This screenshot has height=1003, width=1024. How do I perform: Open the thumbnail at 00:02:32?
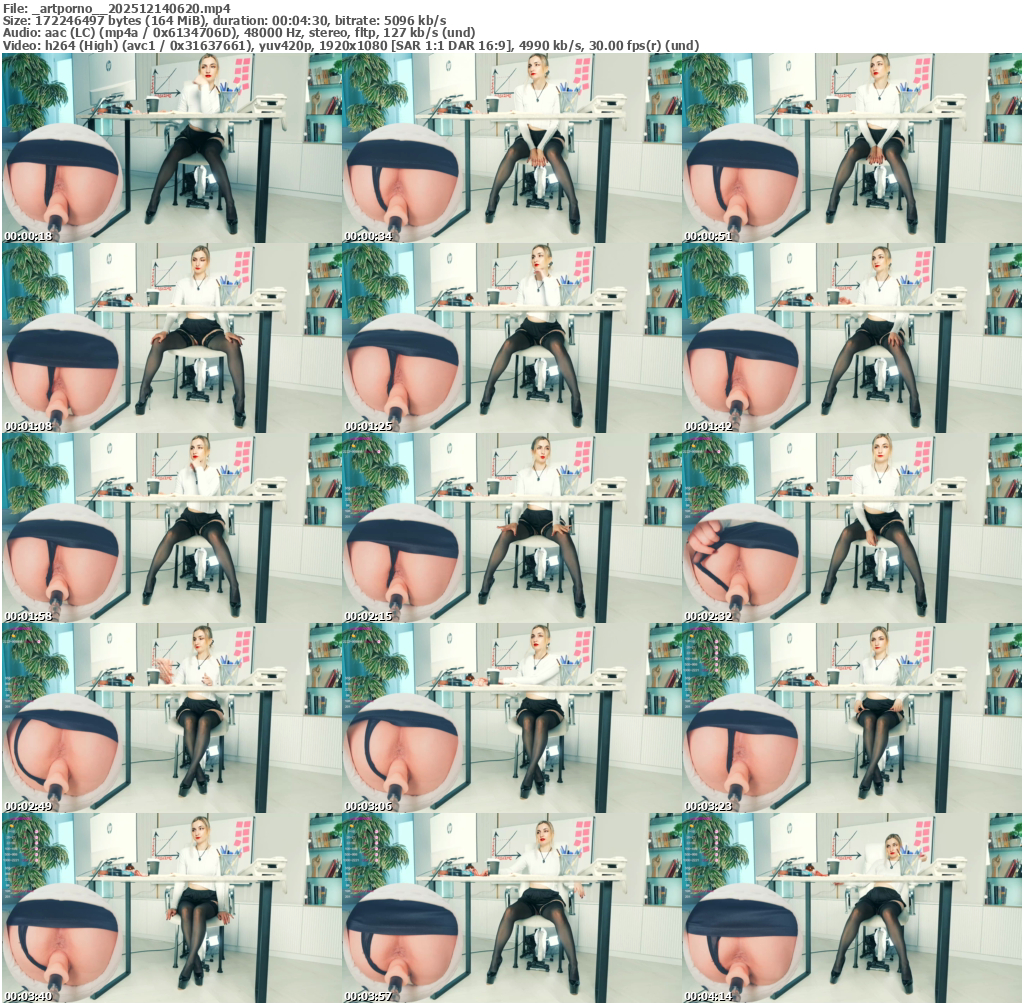[852, 528]
